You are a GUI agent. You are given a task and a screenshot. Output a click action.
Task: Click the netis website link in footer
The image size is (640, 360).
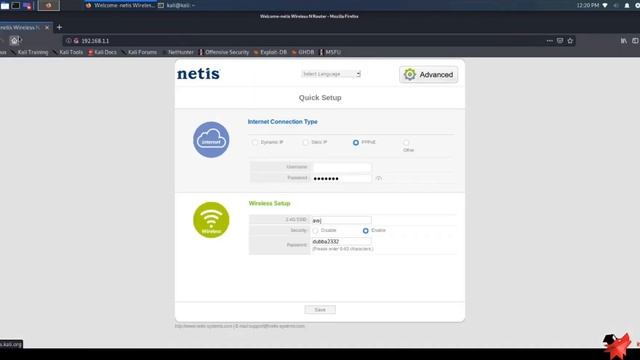(x=204, y=326)
